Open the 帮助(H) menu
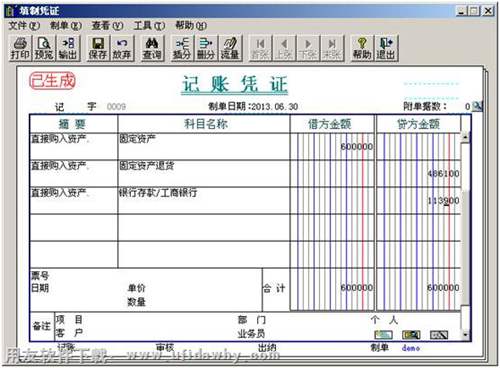The image size is (500, 368). [x=191, y=25]
